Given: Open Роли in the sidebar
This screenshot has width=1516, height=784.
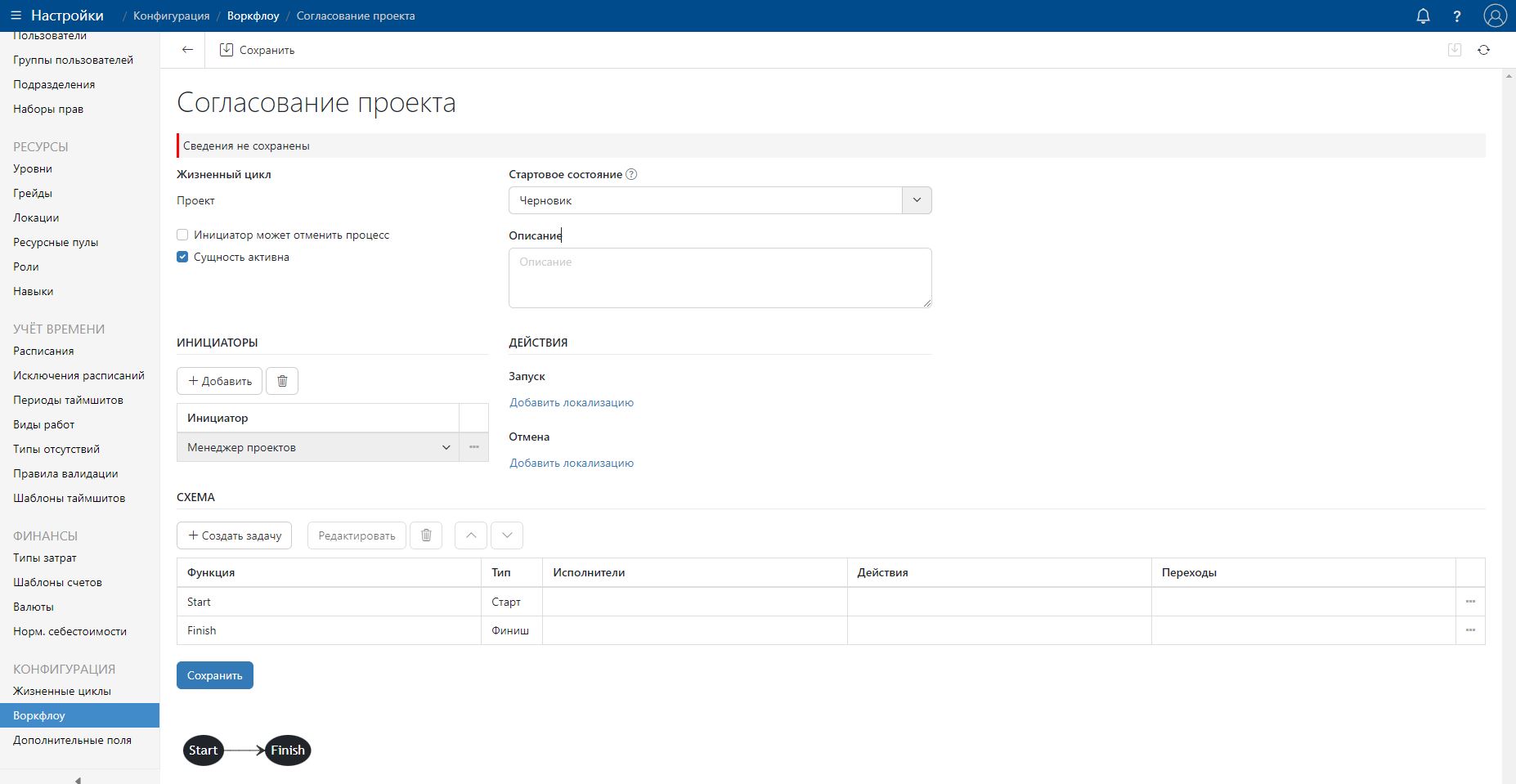Looking at the screenshot, I should pyautogui.click(x=26, y=267).
